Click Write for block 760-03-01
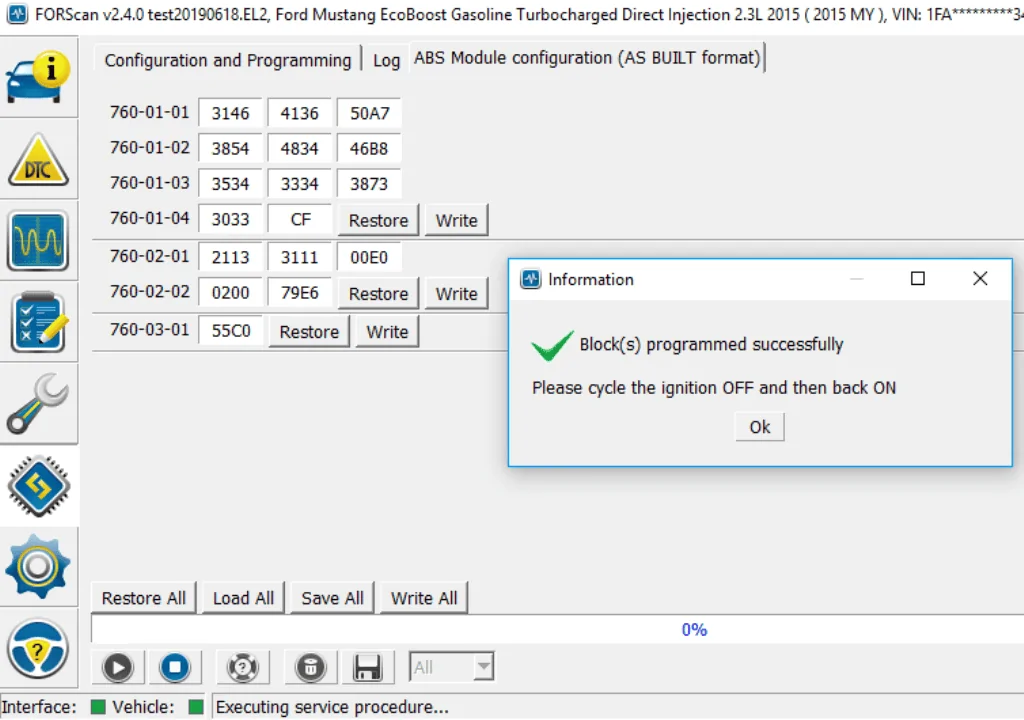Image resolution: width=1024 pixels, height=720 pixels. pos(387,331)
